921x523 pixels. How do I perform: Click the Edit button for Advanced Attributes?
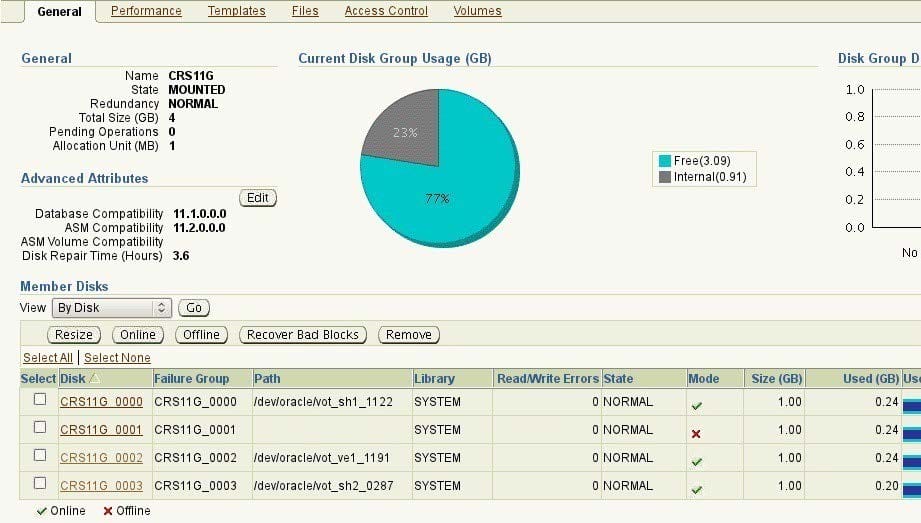point(258,198)
